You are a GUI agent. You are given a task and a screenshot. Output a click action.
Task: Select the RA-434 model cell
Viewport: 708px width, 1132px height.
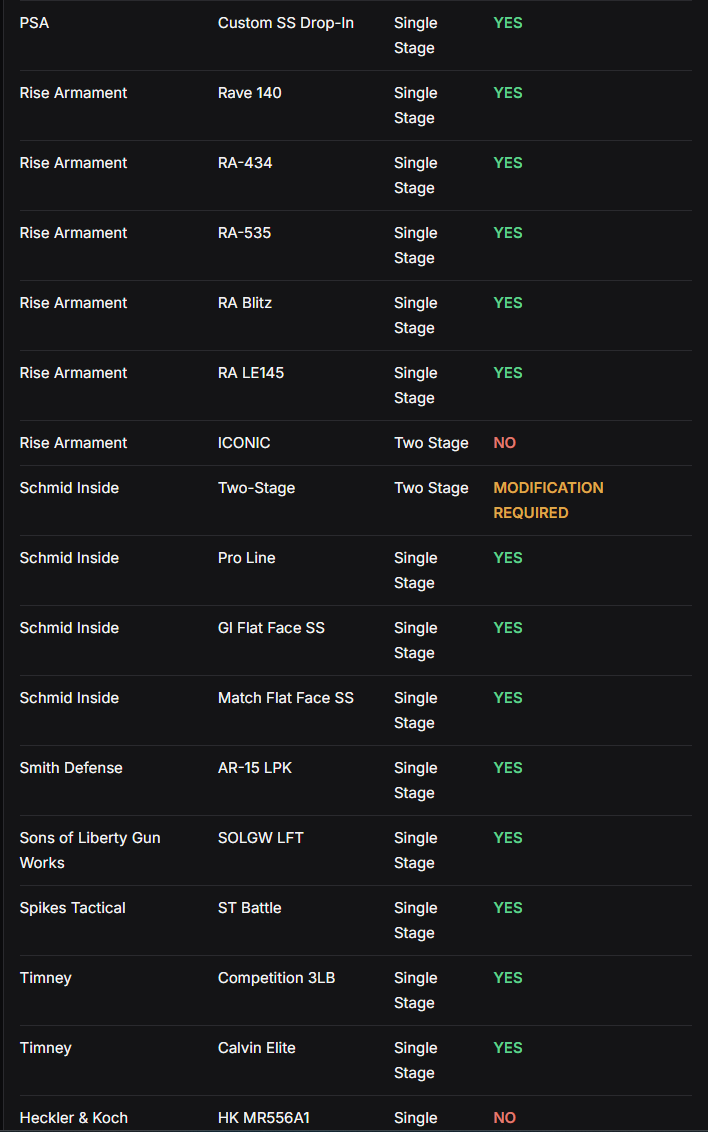point(245,163)
